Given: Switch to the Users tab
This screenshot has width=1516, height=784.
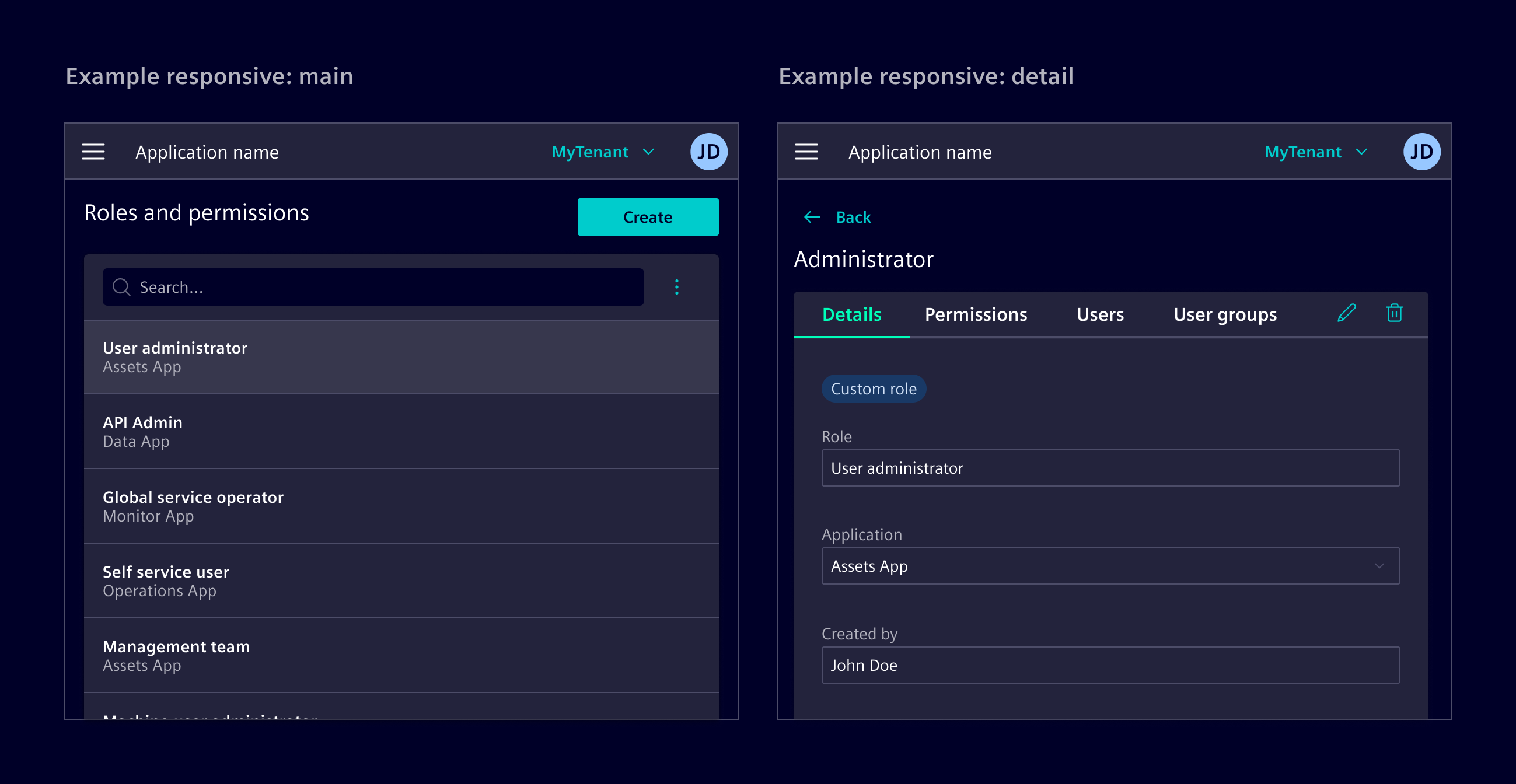Looking at the screenshot, I should tap(1099, 314).
